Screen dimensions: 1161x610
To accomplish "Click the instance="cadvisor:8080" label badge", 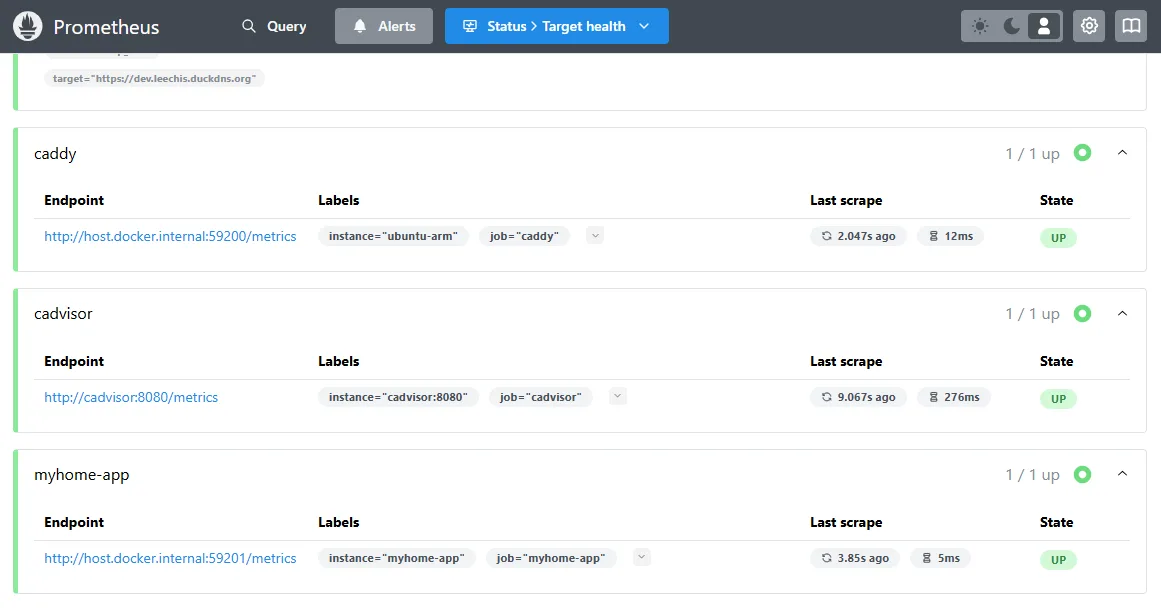I will 398,398.
